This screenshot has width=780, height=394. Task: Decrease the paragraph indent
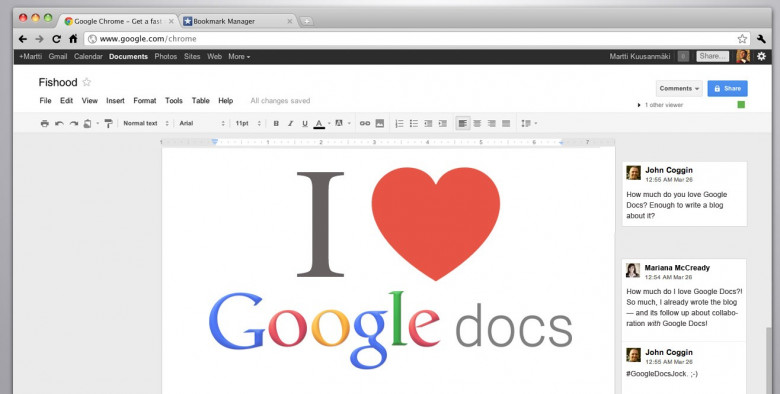click(x=428, y=123)
